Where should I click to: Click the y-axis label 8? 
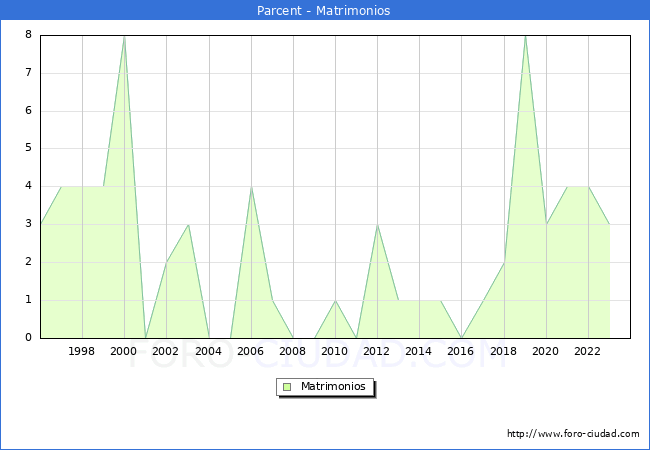pos(28,35)
